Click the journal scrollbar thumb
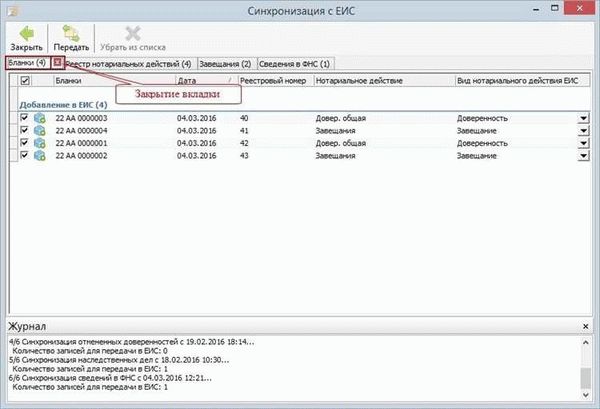Viewport: 600px width, 409px height. [x=585, y=378]
